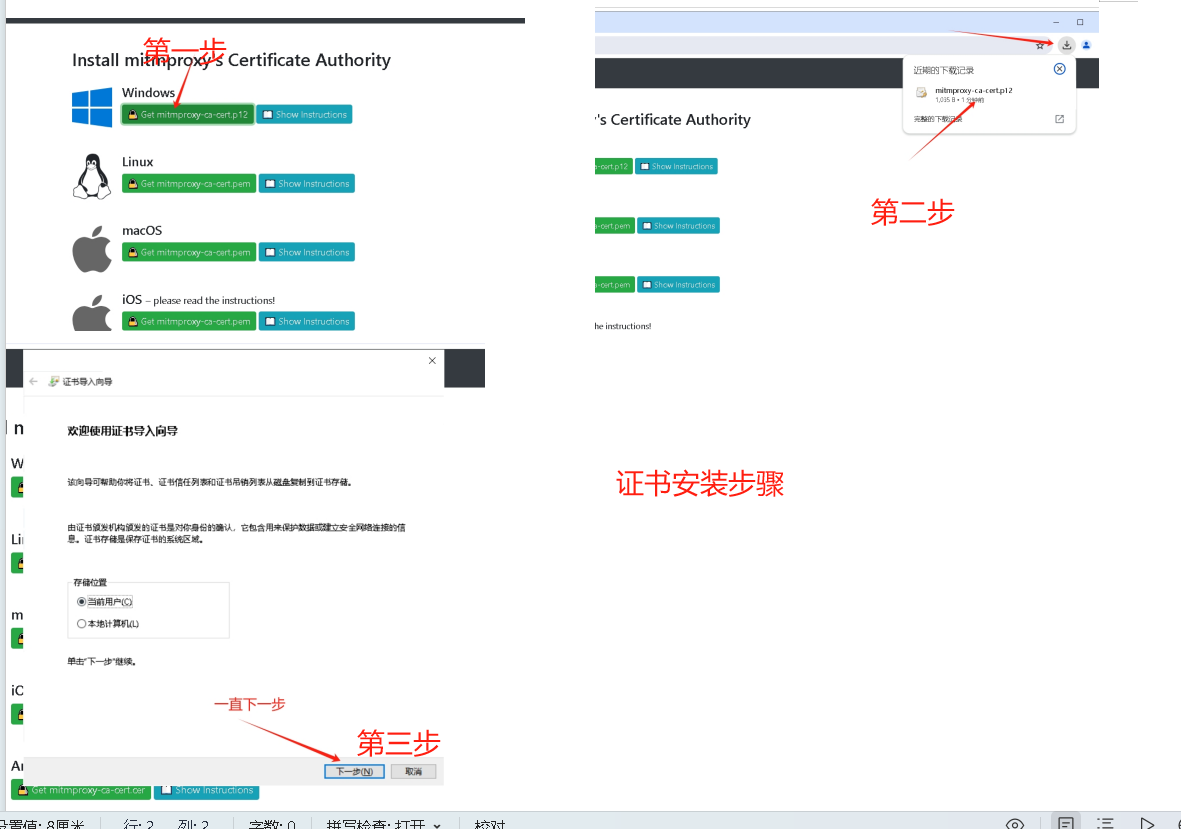Click the heading 'Install mitmproxy's Certificate Authority'

(231, 60)
